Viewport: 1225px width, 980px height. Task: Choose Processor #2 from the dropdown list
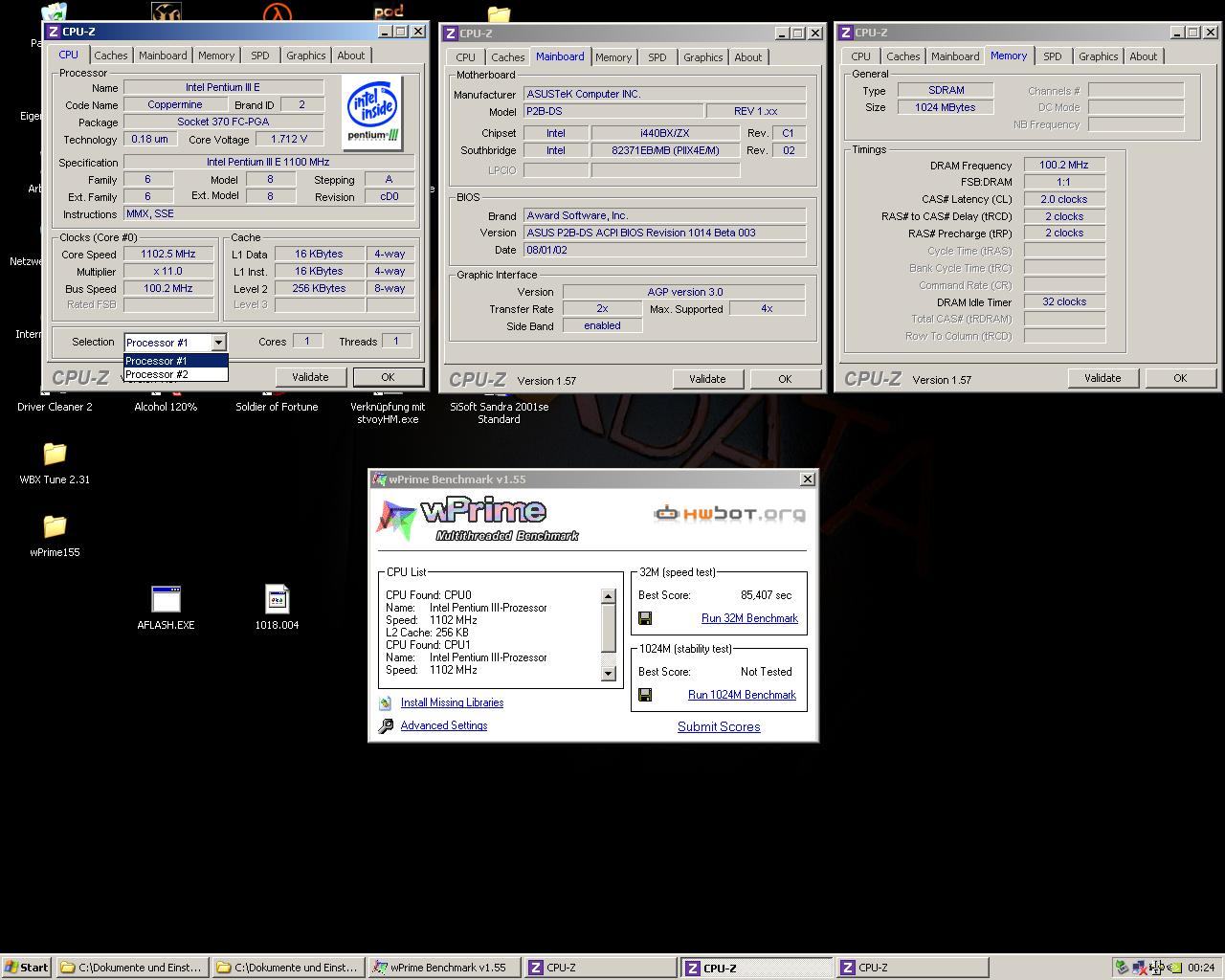(176, 374)
